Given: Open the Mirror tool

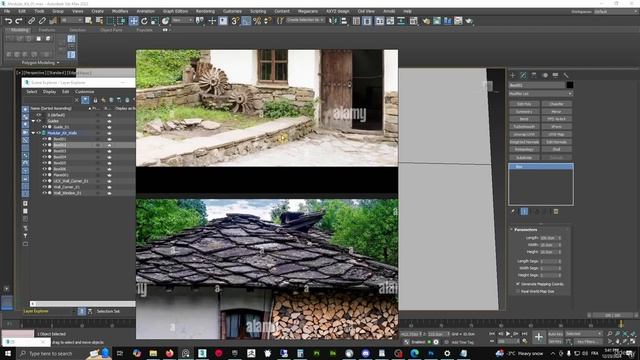Looking at the screenshot, I should 333,21.
